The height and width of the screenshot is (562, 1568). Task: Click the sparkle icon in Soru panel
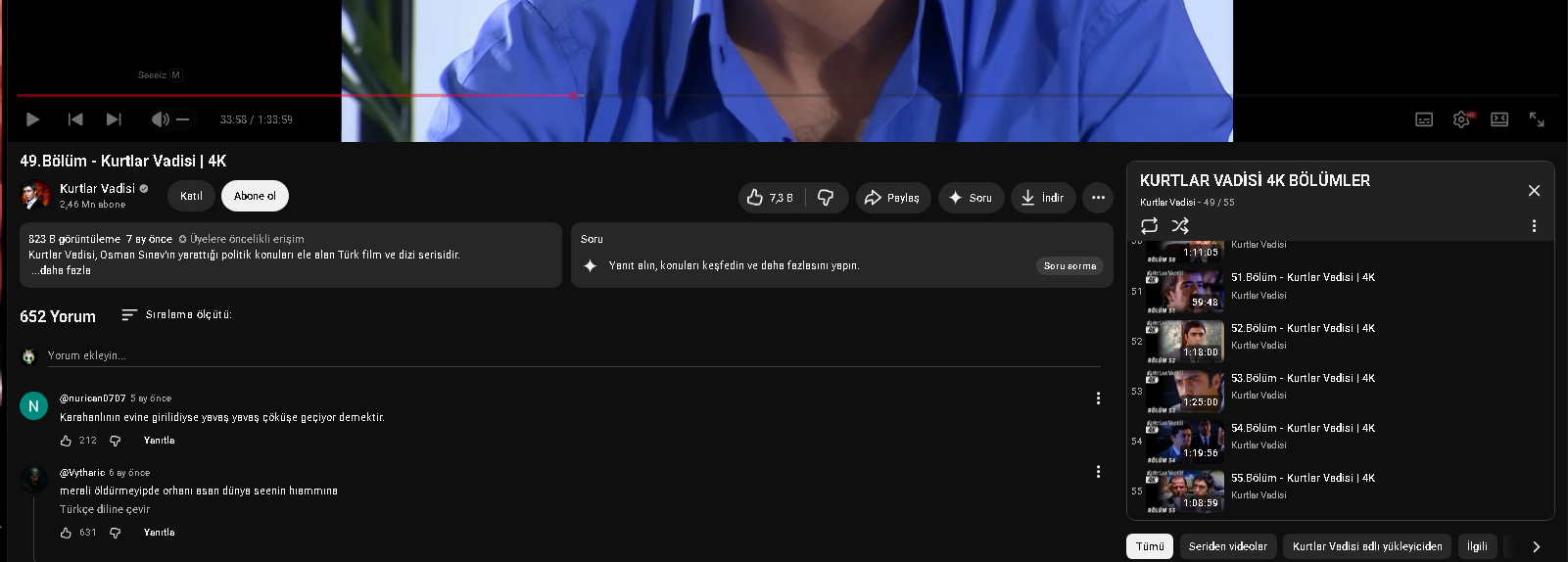590,265
